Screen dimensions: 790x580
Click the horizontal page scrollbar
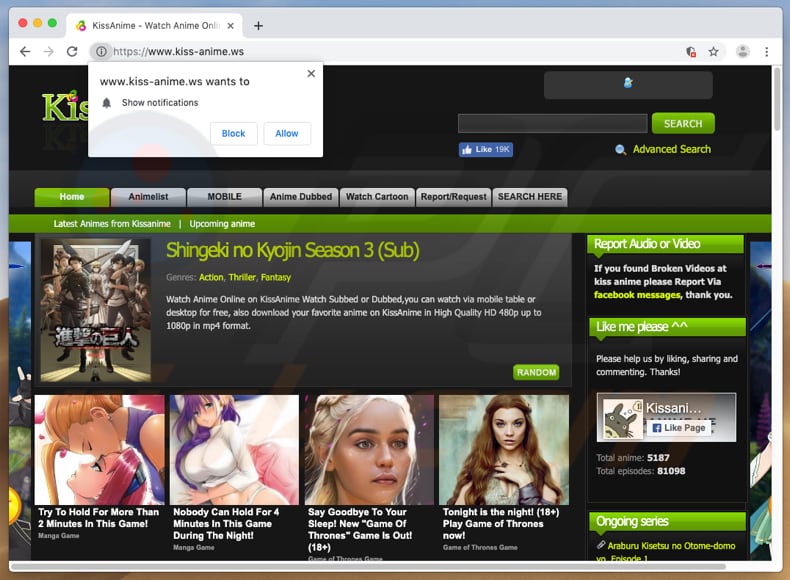(369, 566)
